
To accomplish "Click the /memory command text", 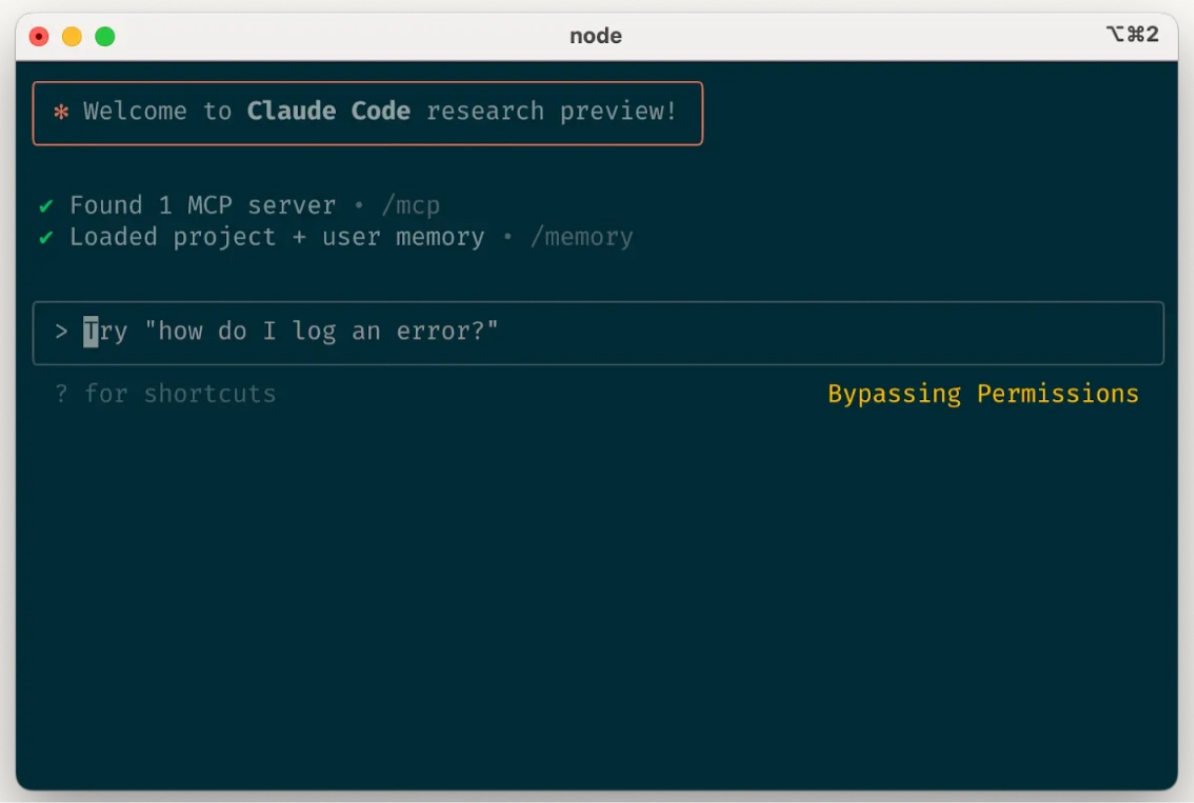I will tap(582, 237).
